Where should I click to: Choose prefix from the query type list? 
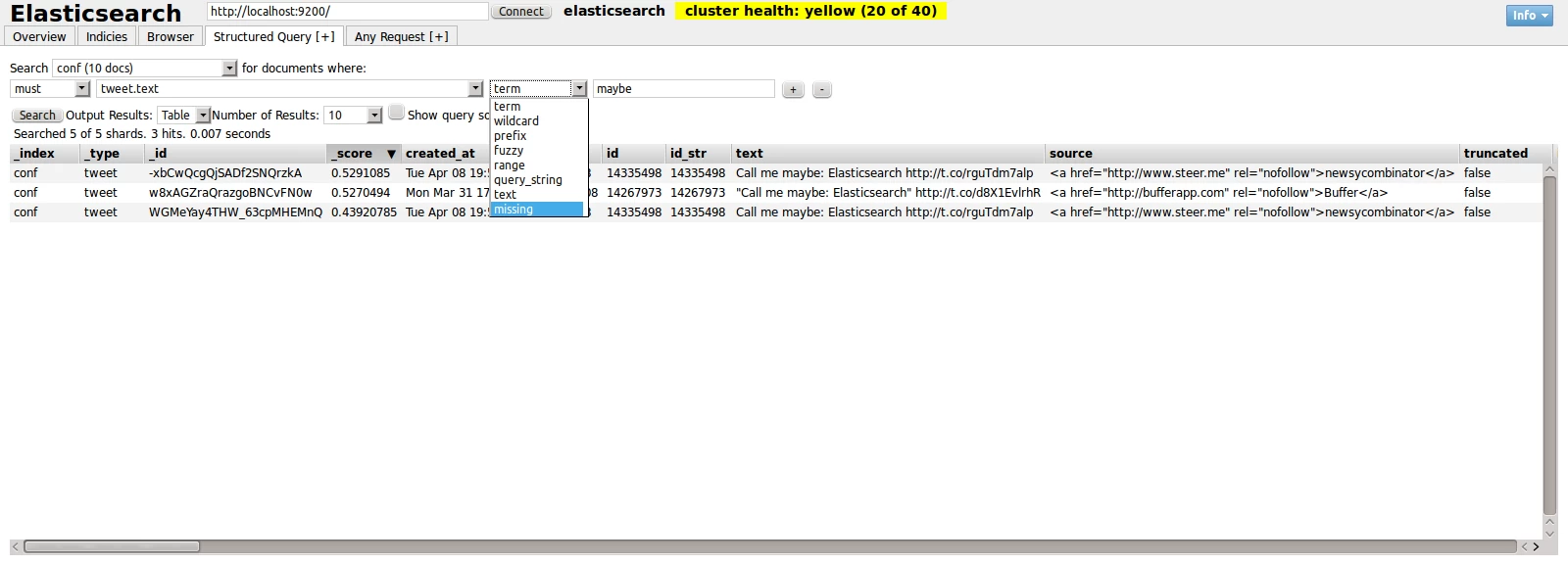coord(537,136)
